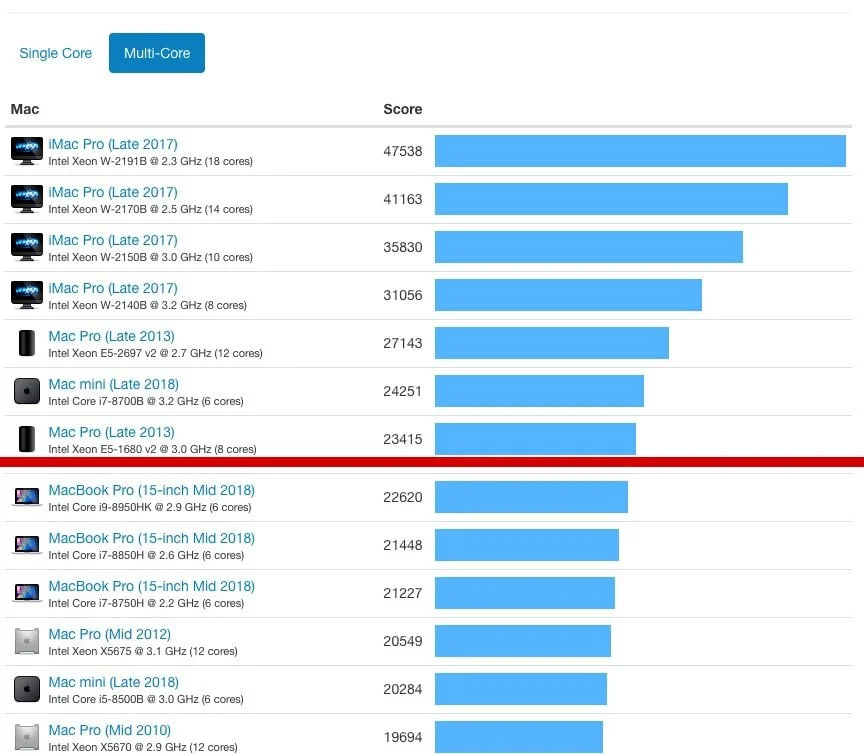This screenshot has height=754, width=864.
Task: Select the score value 21227
Action: click(403, 593)
